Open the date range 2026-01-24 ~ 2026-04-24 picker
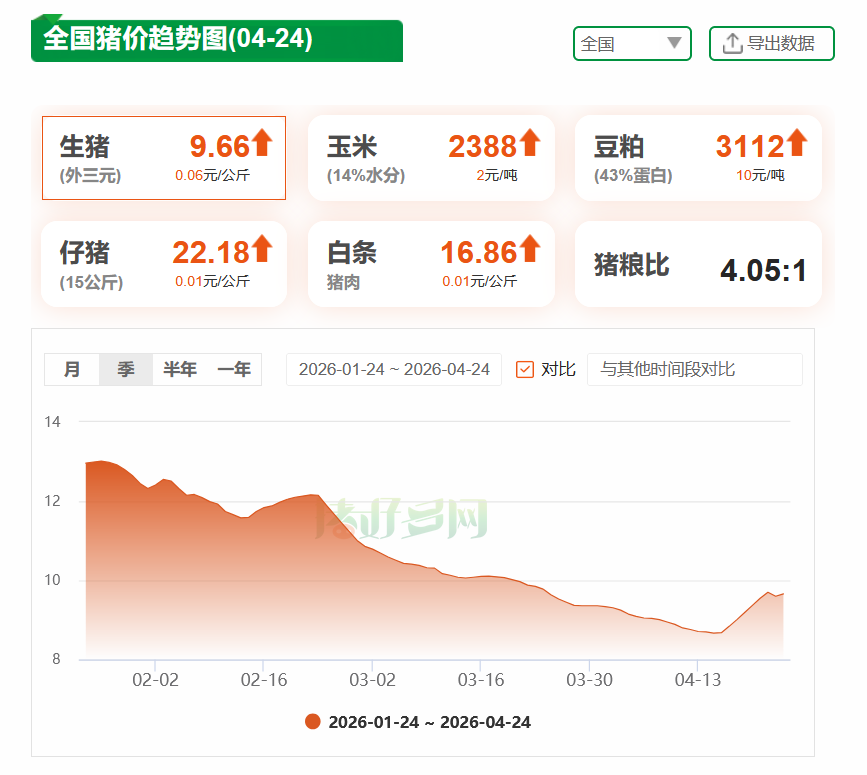Screen dimensions: 867x775 (x=394, y=369)
